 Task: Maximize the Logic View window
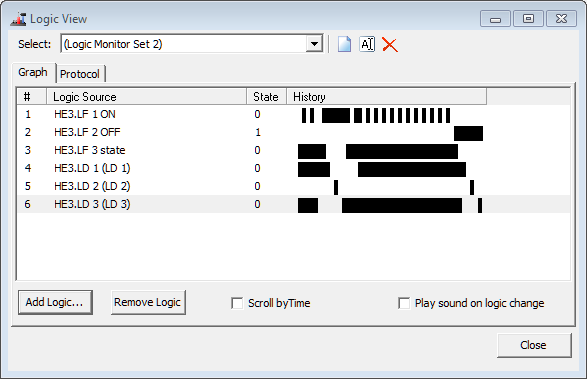coord(528,19)
